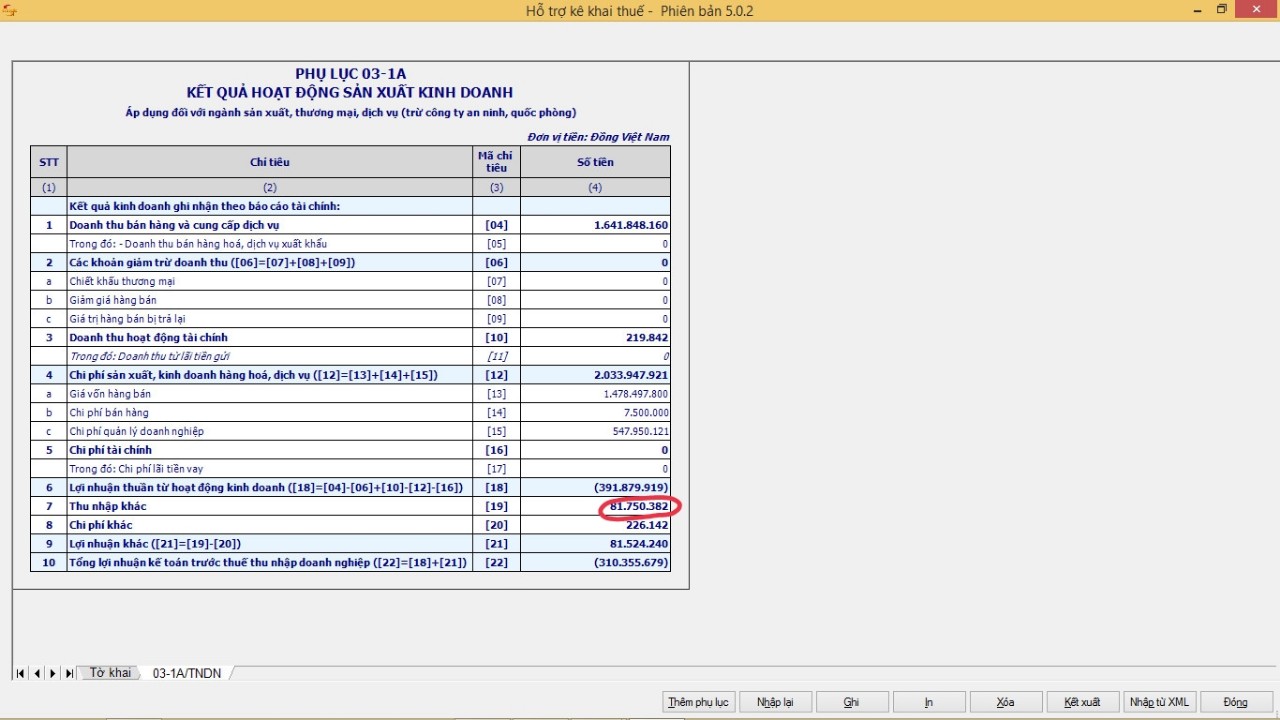Click the row label Chi phí quản lý doanh nghiệp
The image size is (1280, 720).
click(136, 432)
